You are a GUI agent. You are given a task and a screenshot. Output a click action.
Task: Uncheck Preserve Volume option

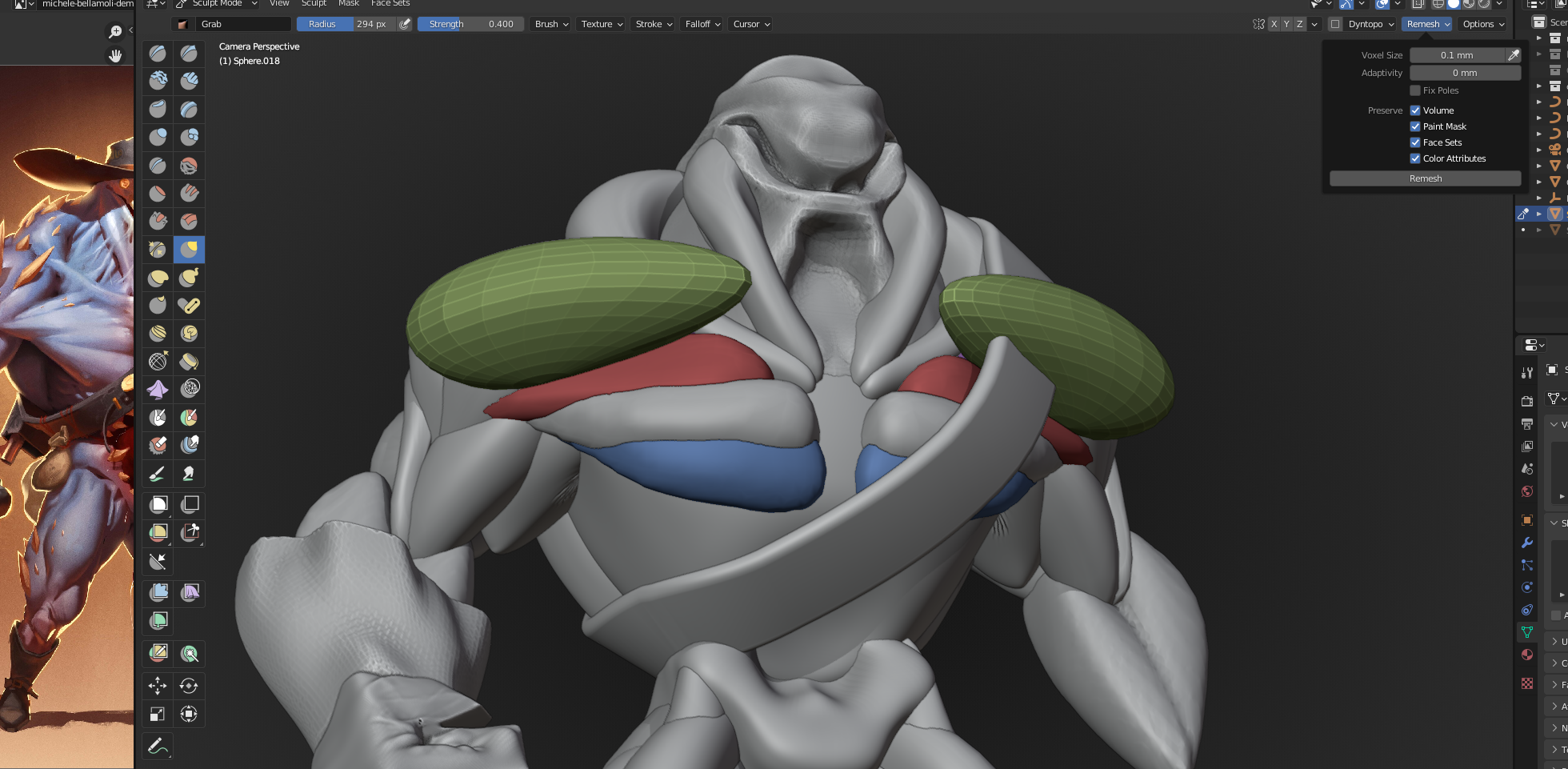[x=1415, y=110]
